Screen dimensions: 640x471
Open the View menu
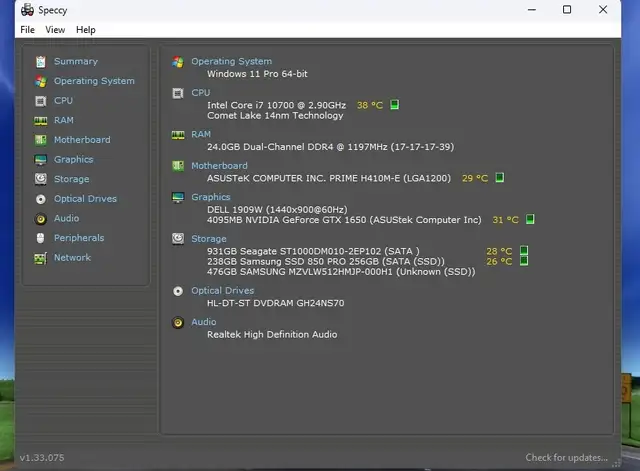55,30
